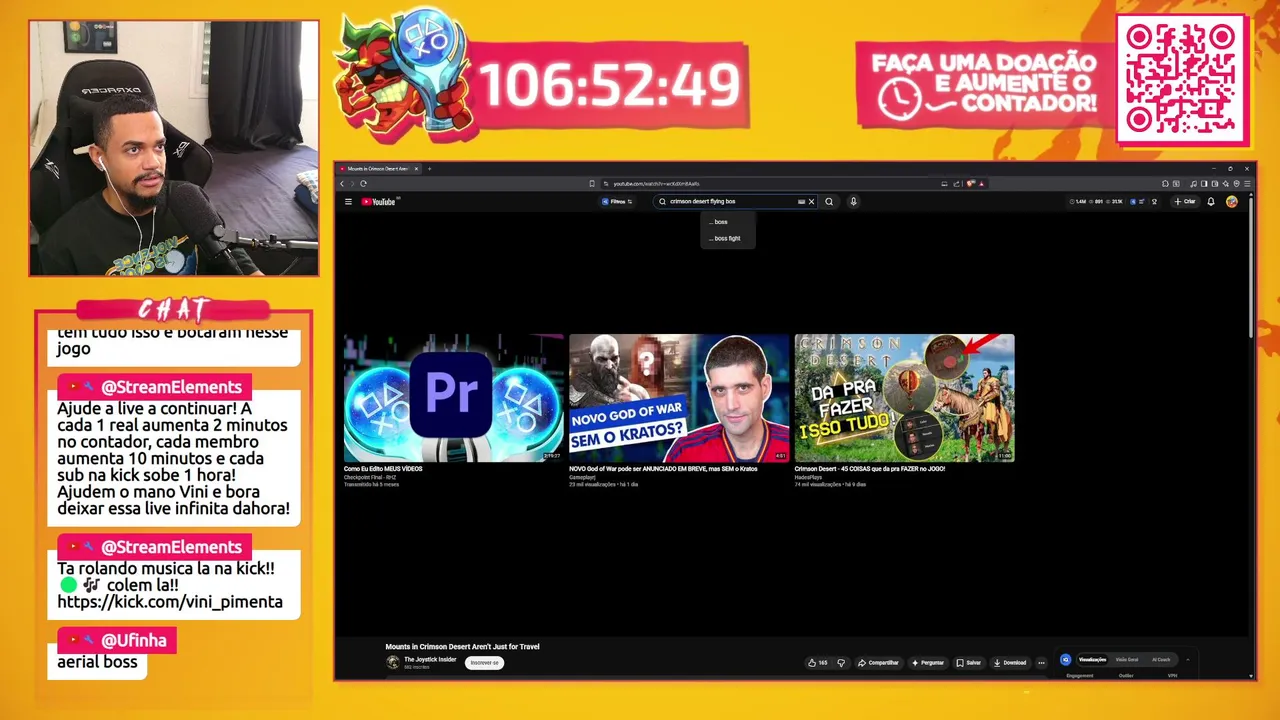Click the magnifier search button
Viewport: 1280px width, 720px height.
coord(829,202)
